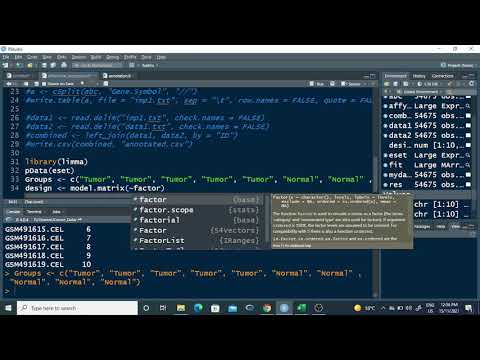Inspect fit object with magnifier icon
Viewport: 480px width, 360px height.
[x=468, y=165]
